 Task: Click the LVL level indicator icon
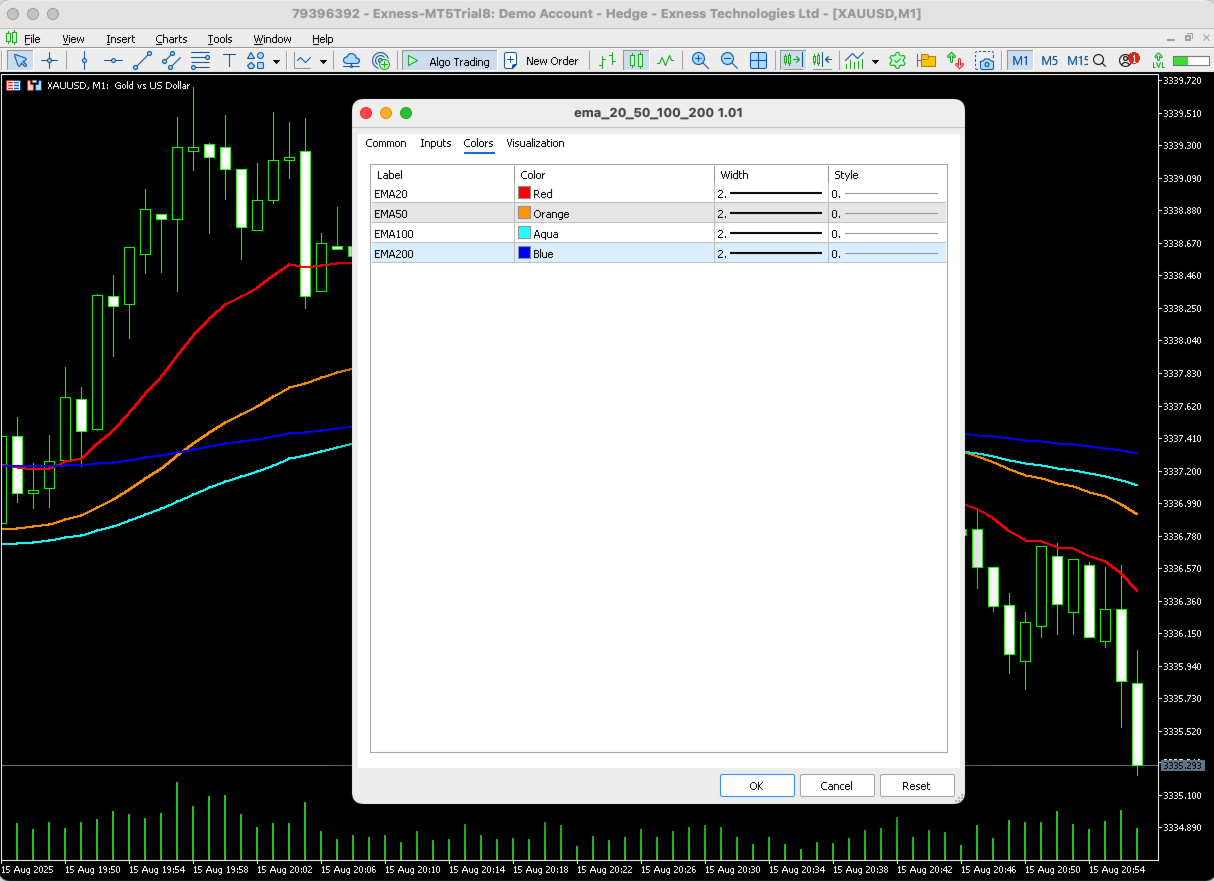(x=1160, y=61)
